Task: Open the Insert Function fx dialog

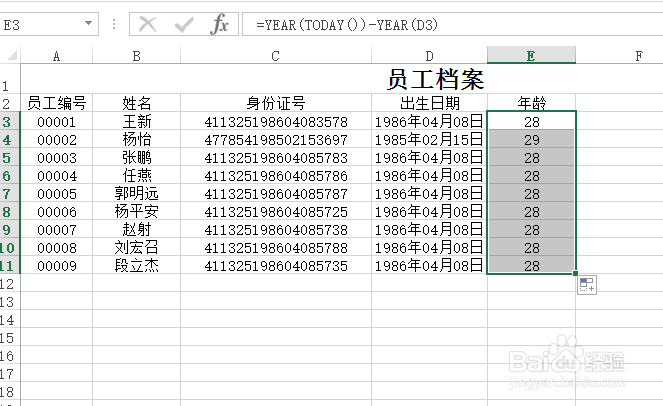Action: (x=219, y=24)
